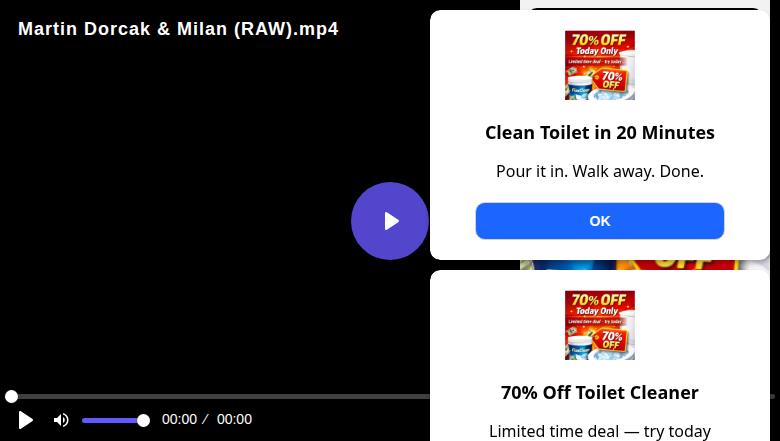780x441 pixels.
Task: Click the seek bar handle at start
Action: pyautogui.click(x=11, y=396)
